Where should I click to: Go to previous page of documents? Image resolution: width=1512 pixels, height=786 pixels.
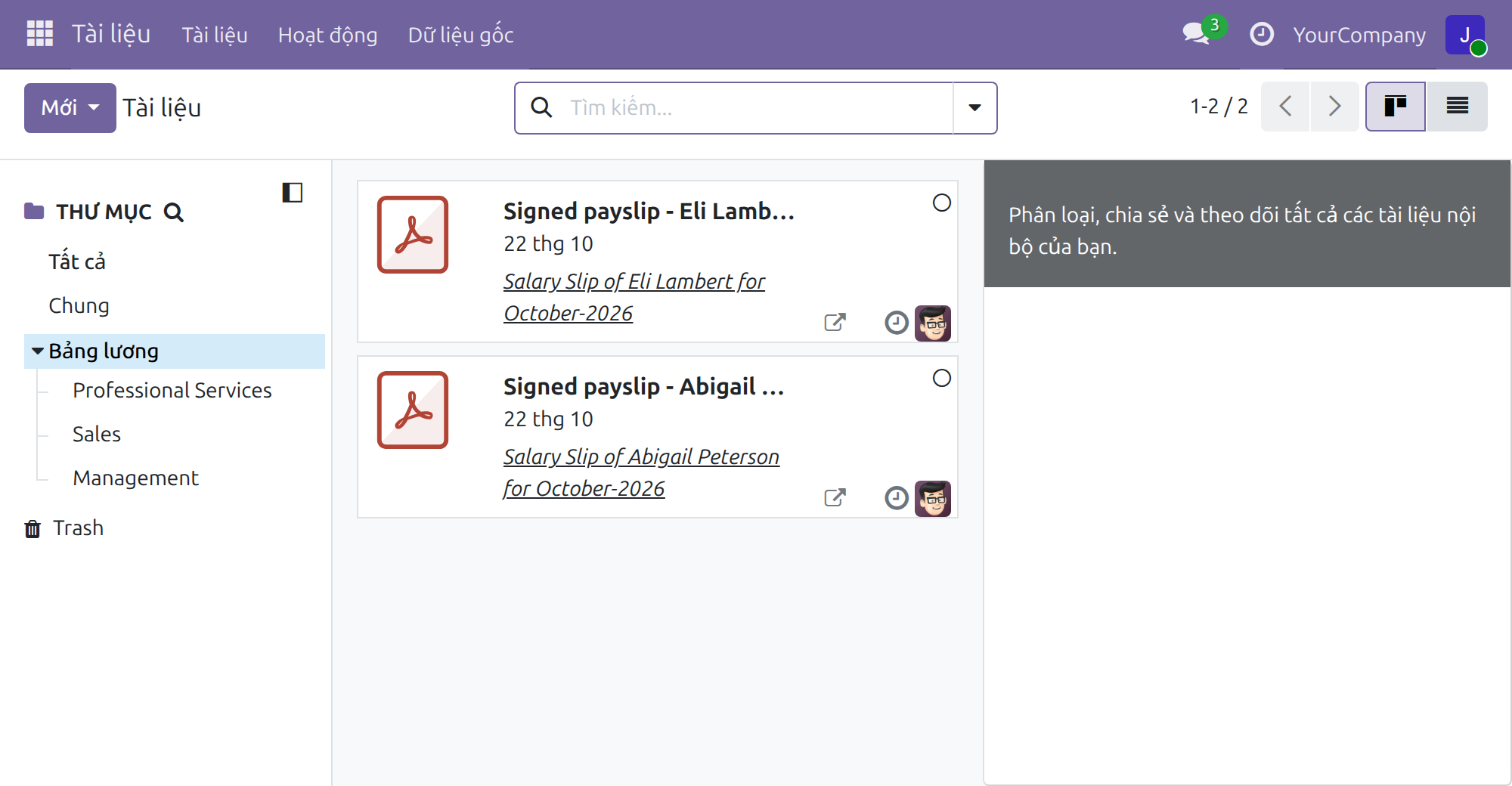pos(1285,107)
